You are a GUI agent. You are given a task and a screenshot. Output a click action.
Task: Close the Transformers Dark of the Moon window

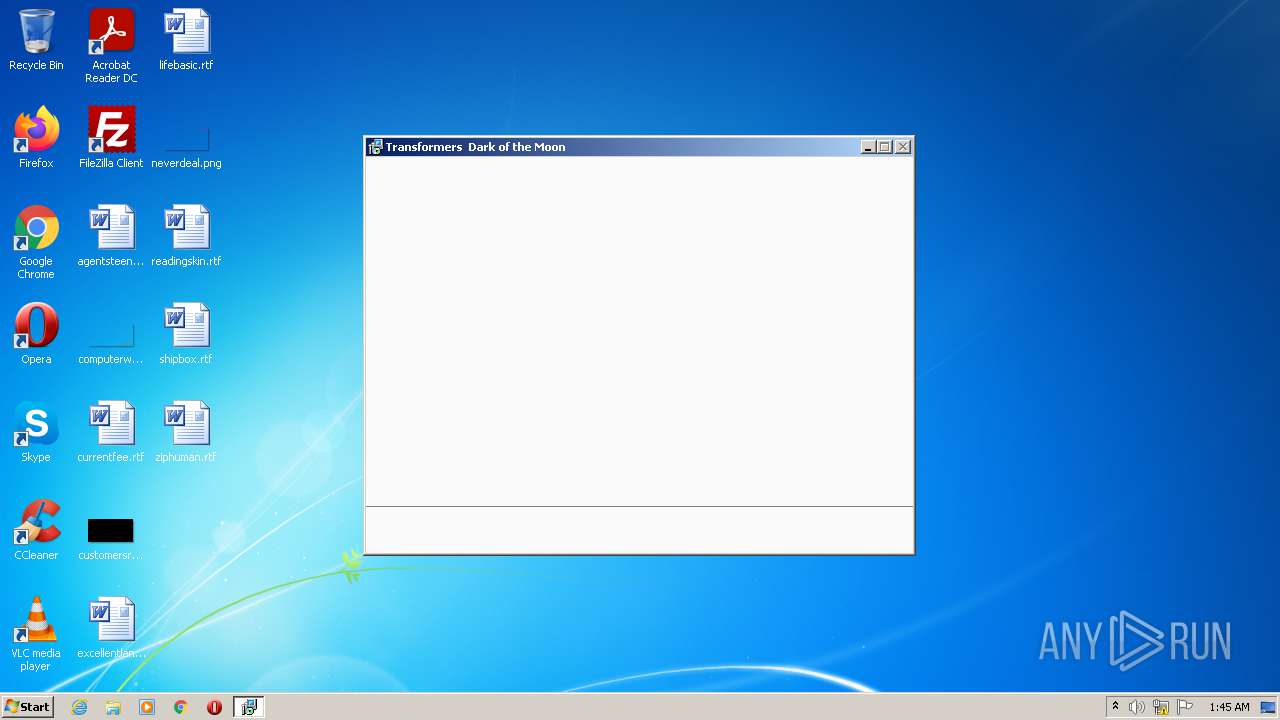[903, 147]
